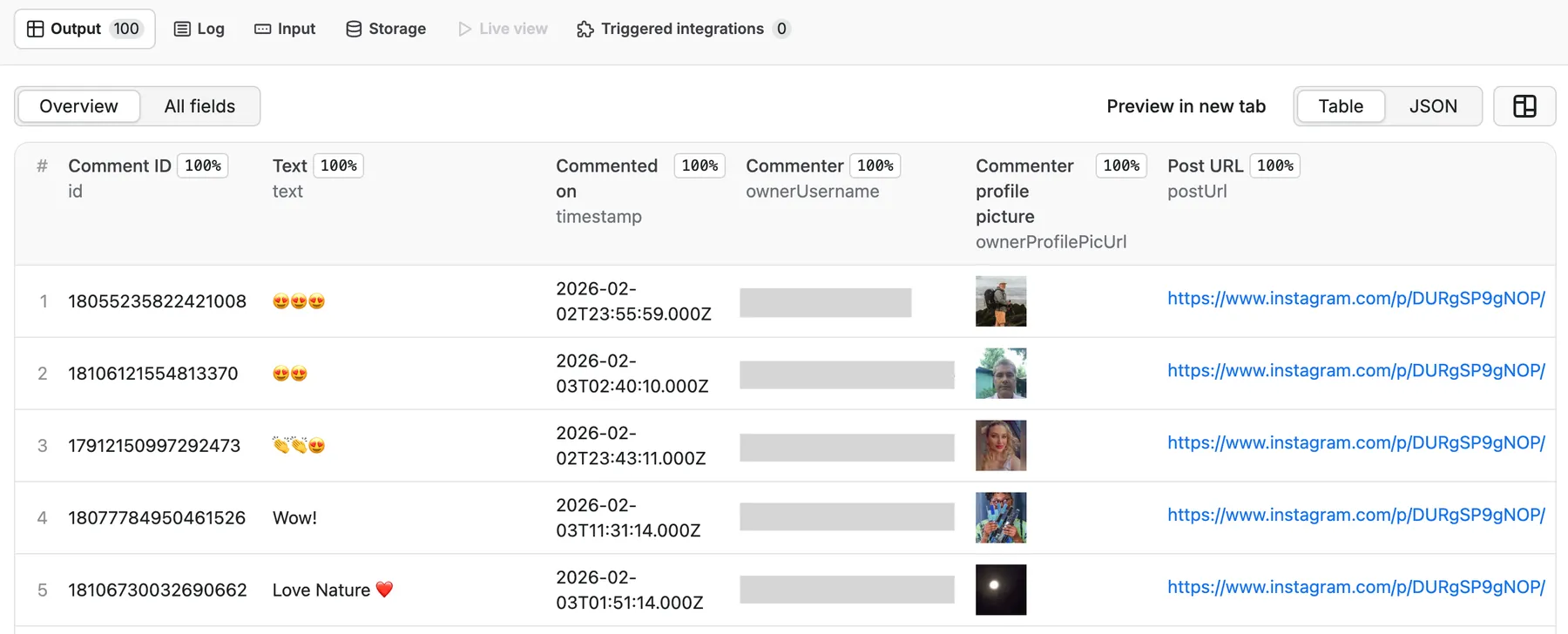Click profile picture thumbnail in row 2

tap(1001, 374)
